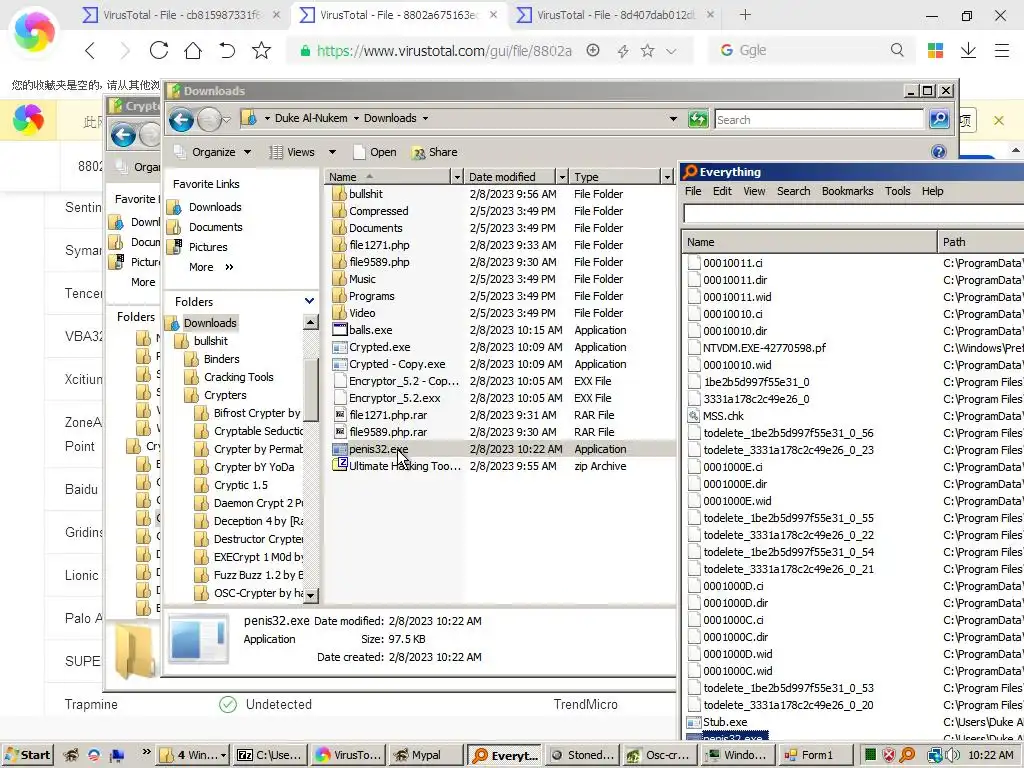Click the browser reload icon
This screenshot has width=1024, height=768.
pos(159,50)
